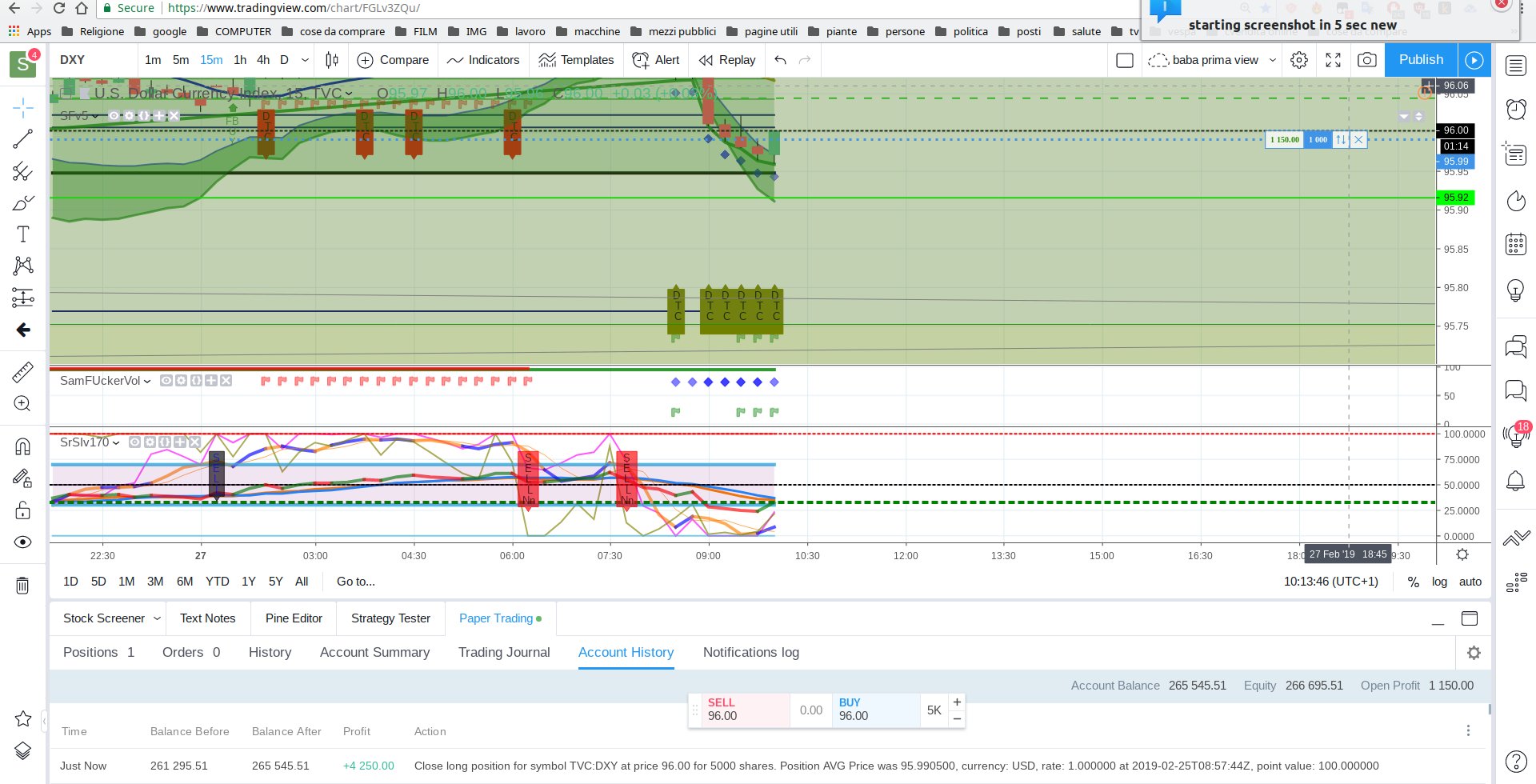Undo the last chart action
This screenshot has width=1536, height=784.
781,60
